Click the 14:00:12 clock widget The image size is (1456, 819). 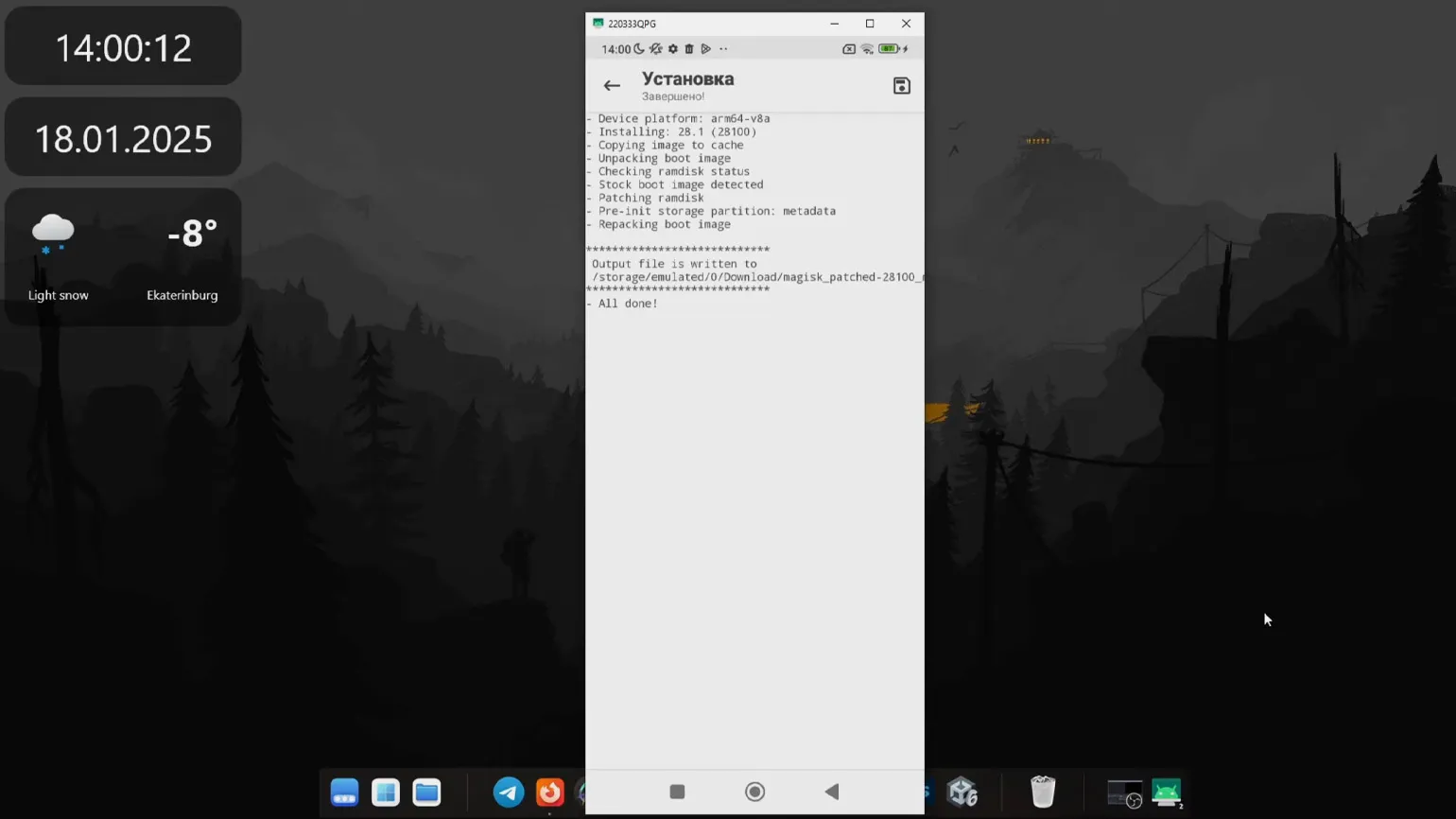pos(123,47)
